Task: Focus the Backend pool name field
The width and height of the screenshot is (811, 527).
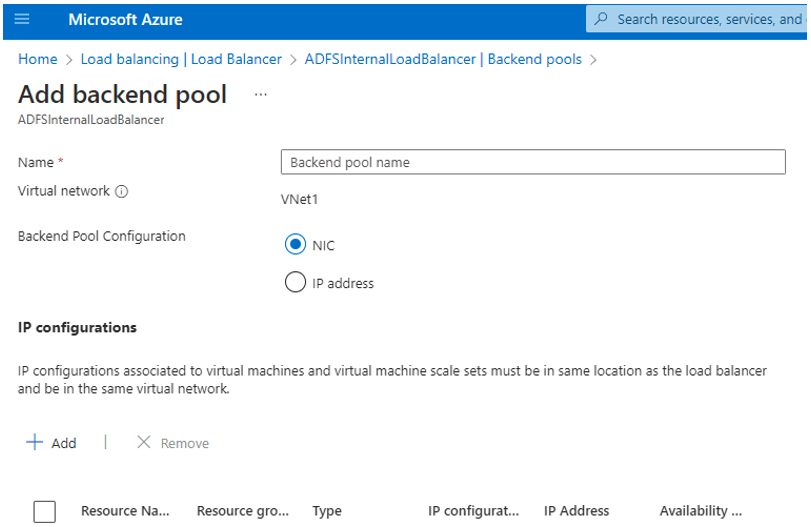Action: [533, 162]
